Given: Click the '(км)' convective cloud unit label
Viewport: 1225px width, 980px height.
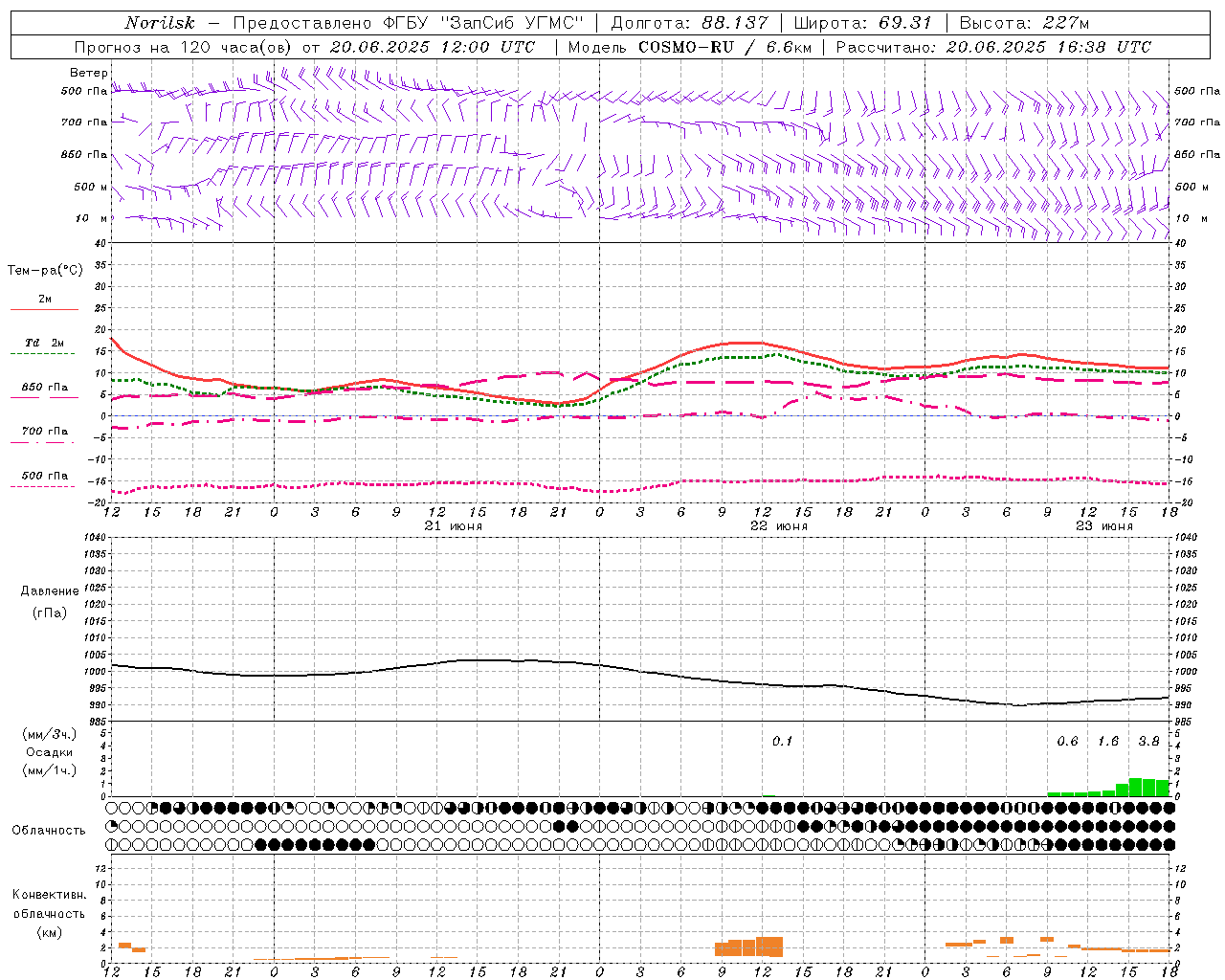Looking at the screenshot, I should click(x=50, y=931).
